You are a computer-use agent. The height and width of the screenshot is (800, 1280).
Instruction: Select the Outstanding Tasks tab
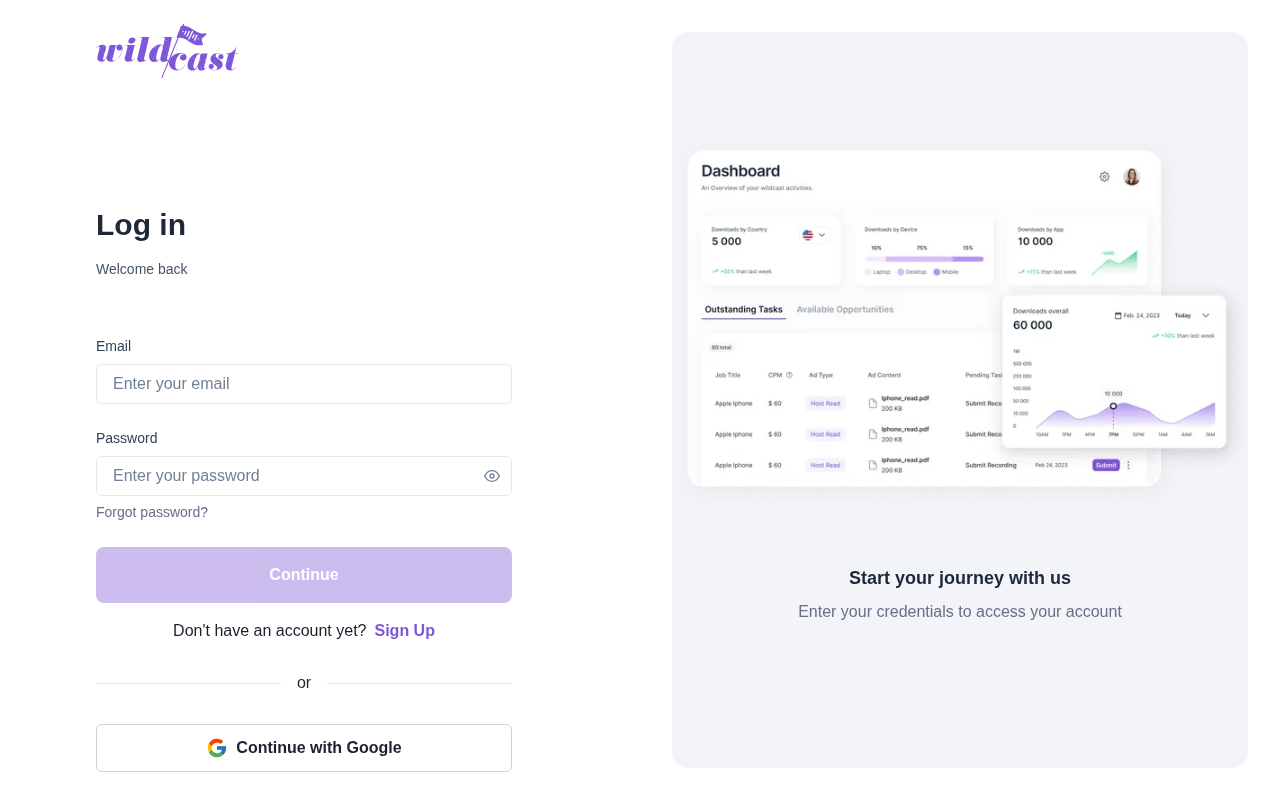click(x=743, y=310)
